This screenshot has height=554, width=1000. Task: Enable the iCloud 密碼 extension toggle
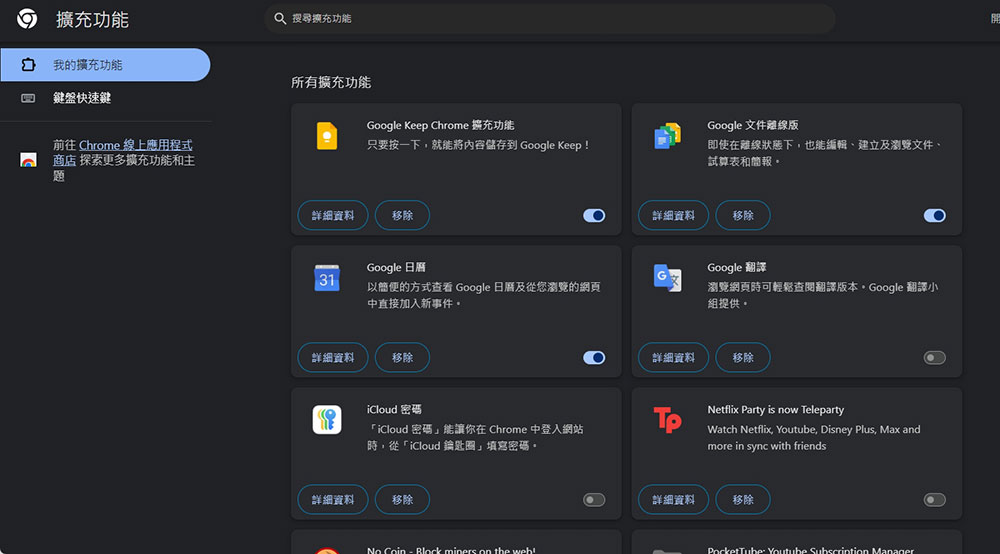pyautogui.click(x=594, y=500)
